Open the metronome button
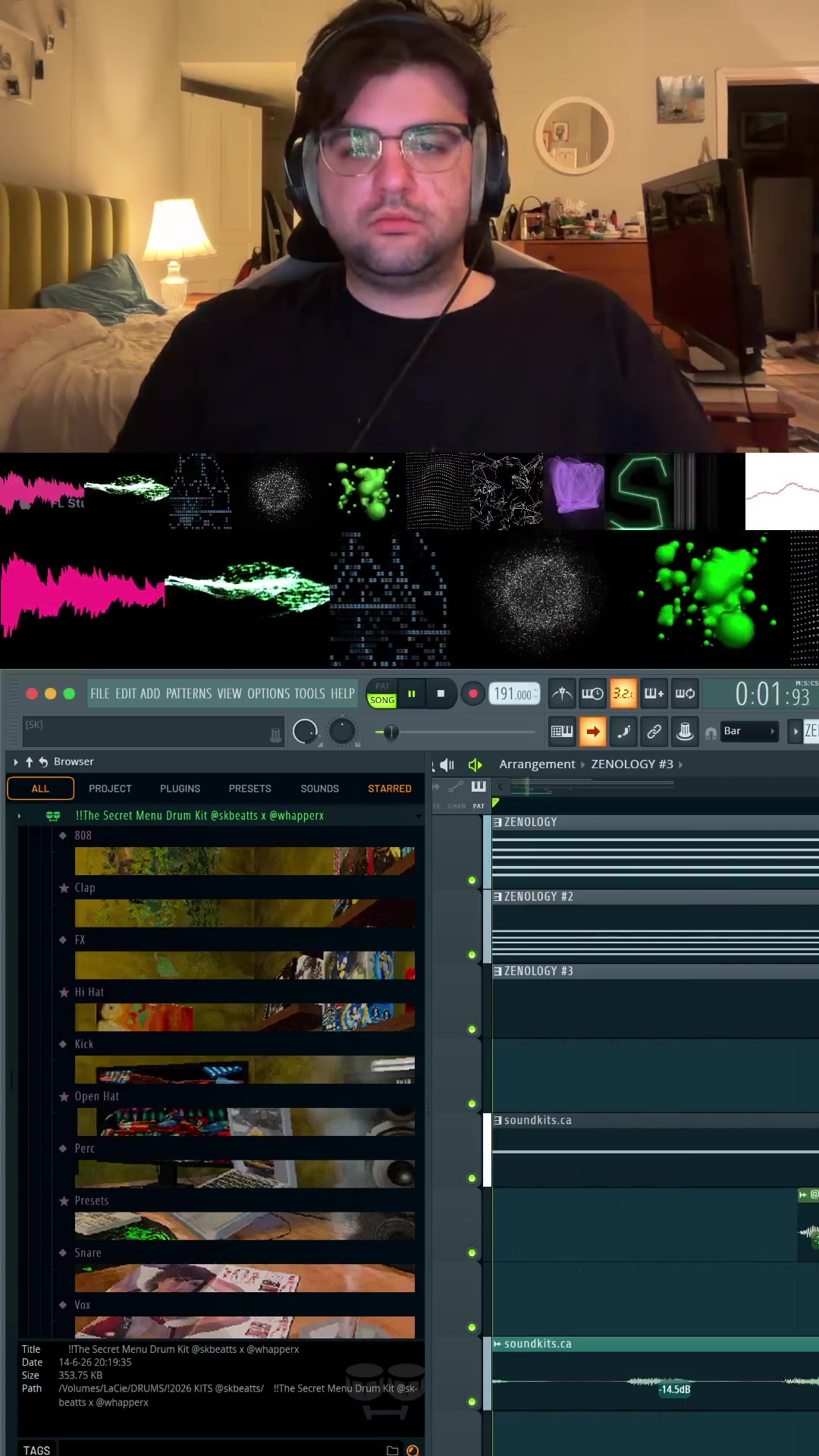 (x=561, y=693)
